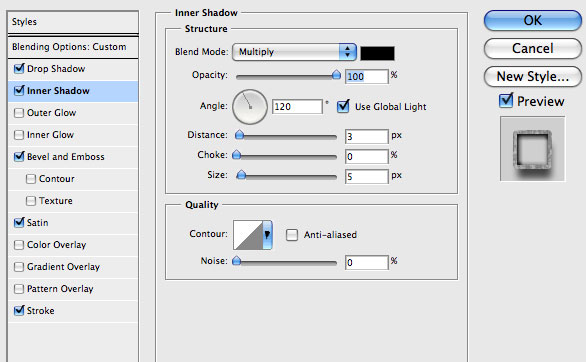This screenshot has width=586, height=362.
Task: Select the Pattern Overlay style label
Action: (x=60, y=289)
